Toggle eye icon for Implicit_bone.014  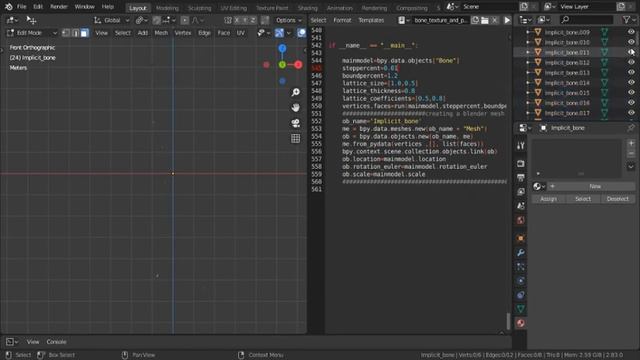tap(631, 82)
